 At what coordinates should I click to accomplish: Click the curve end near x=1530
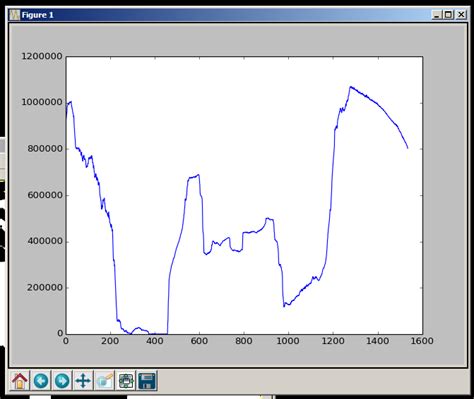point(407,148)
